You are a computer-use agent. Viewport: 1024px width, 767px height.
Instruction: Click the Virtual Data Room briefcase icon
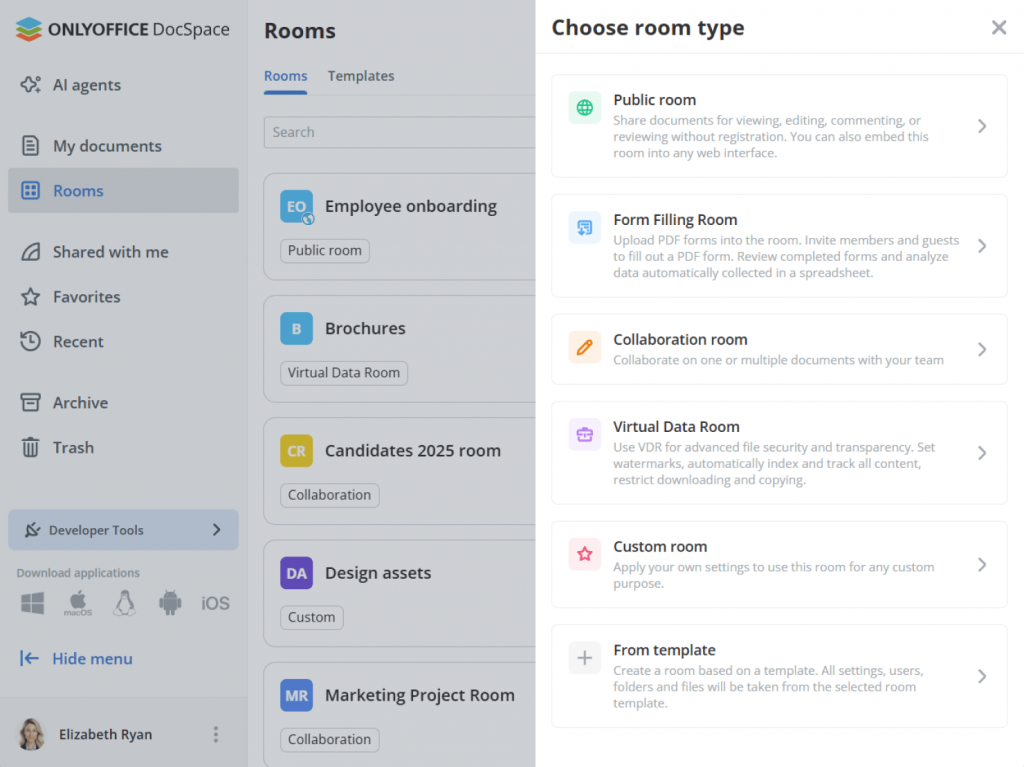click(585, 435)
